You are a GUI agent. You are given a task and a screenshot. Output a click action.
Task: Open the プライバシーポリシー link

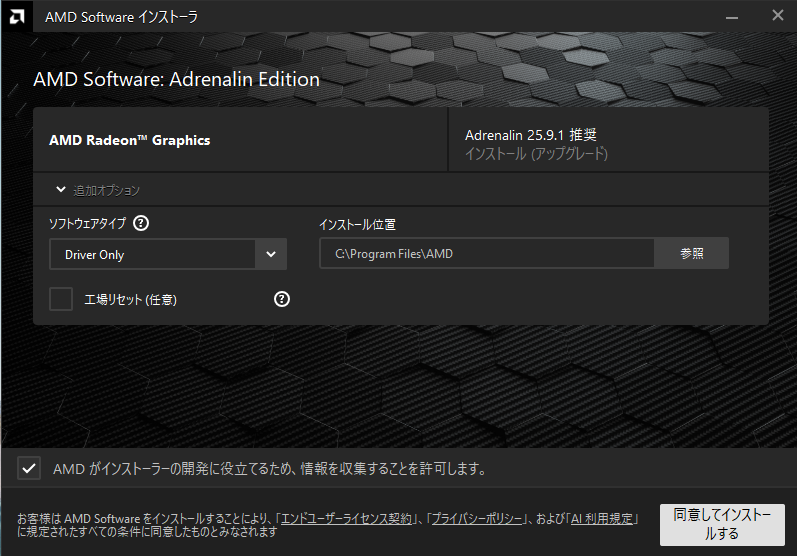(x=476, y=519)
